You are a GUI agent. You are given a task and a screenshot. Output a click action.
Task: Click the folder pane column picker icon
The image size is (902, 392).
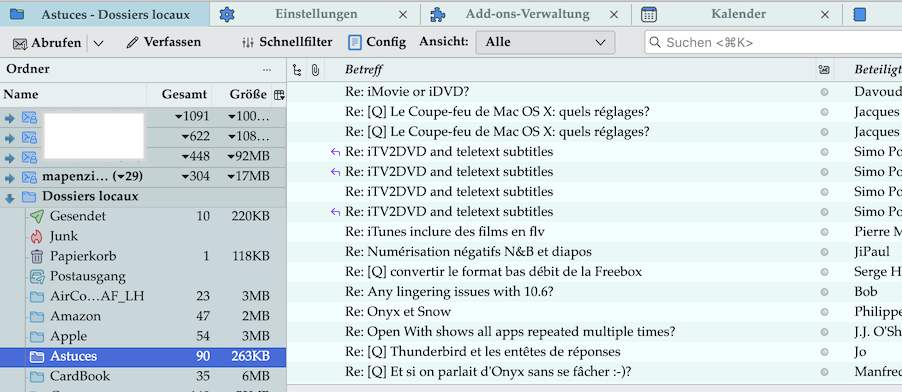point(279,94)
